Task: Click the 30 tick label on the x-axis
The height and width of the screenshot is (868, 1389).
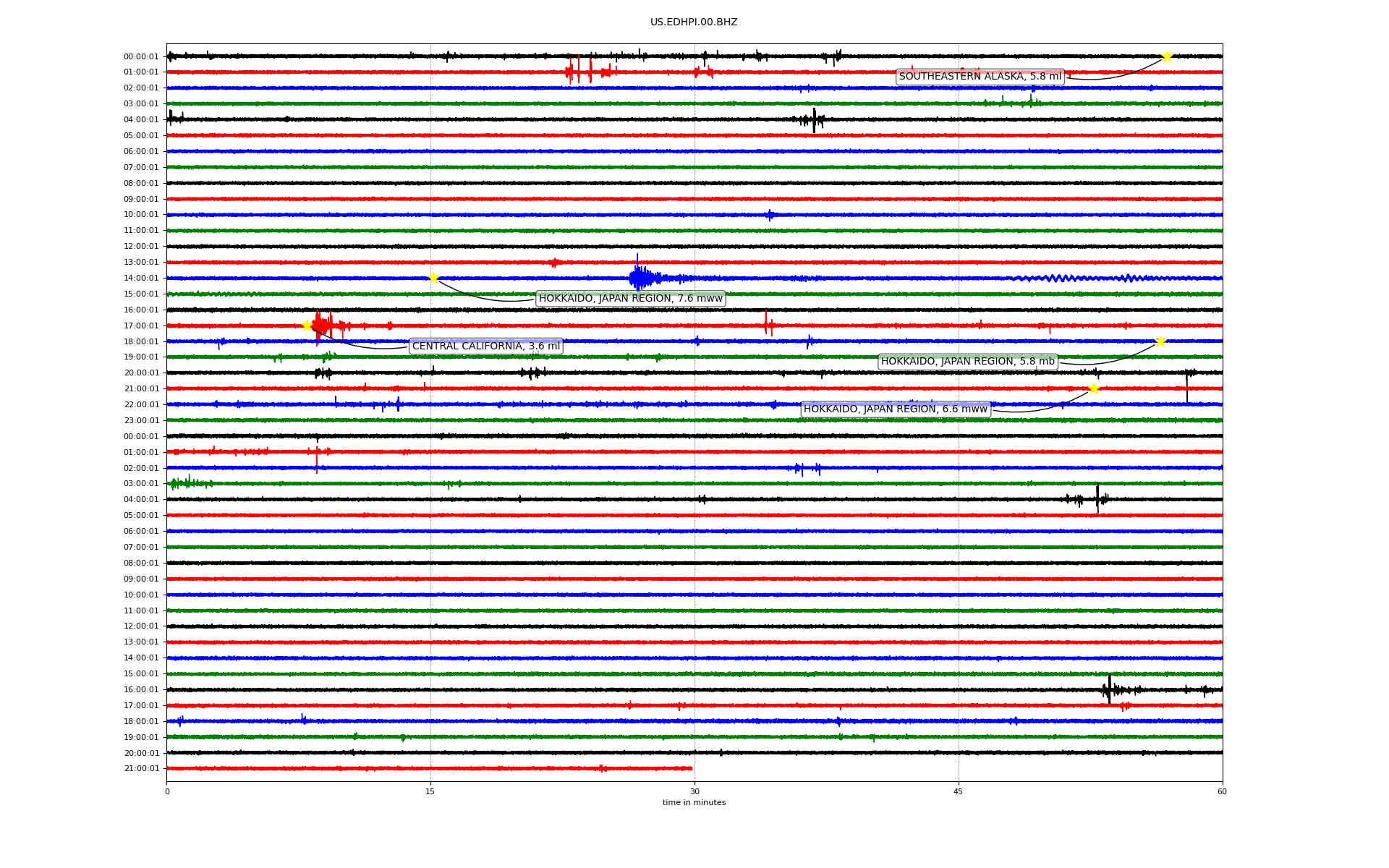Action: coord(694,791)
